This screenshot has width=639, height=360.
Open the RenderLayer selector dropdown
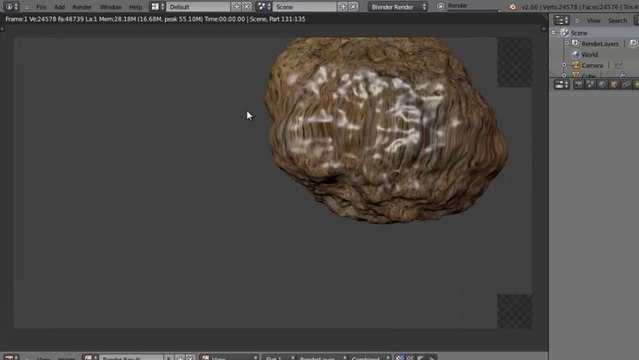[322, 358]
